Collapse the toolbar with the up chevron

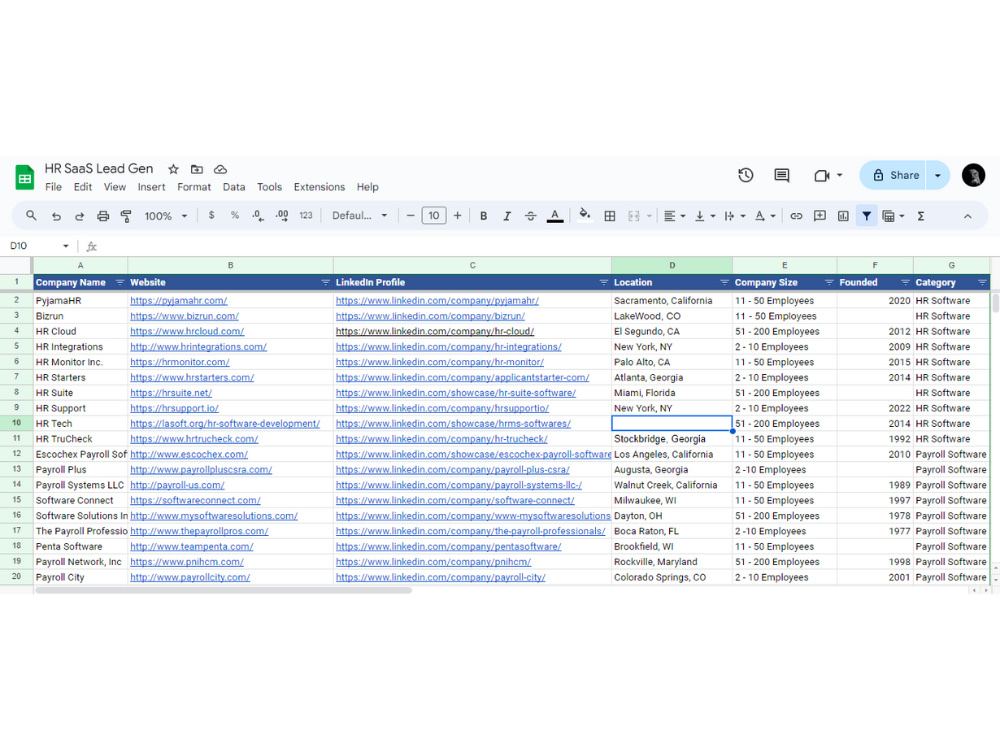click(x=967, y=216)
